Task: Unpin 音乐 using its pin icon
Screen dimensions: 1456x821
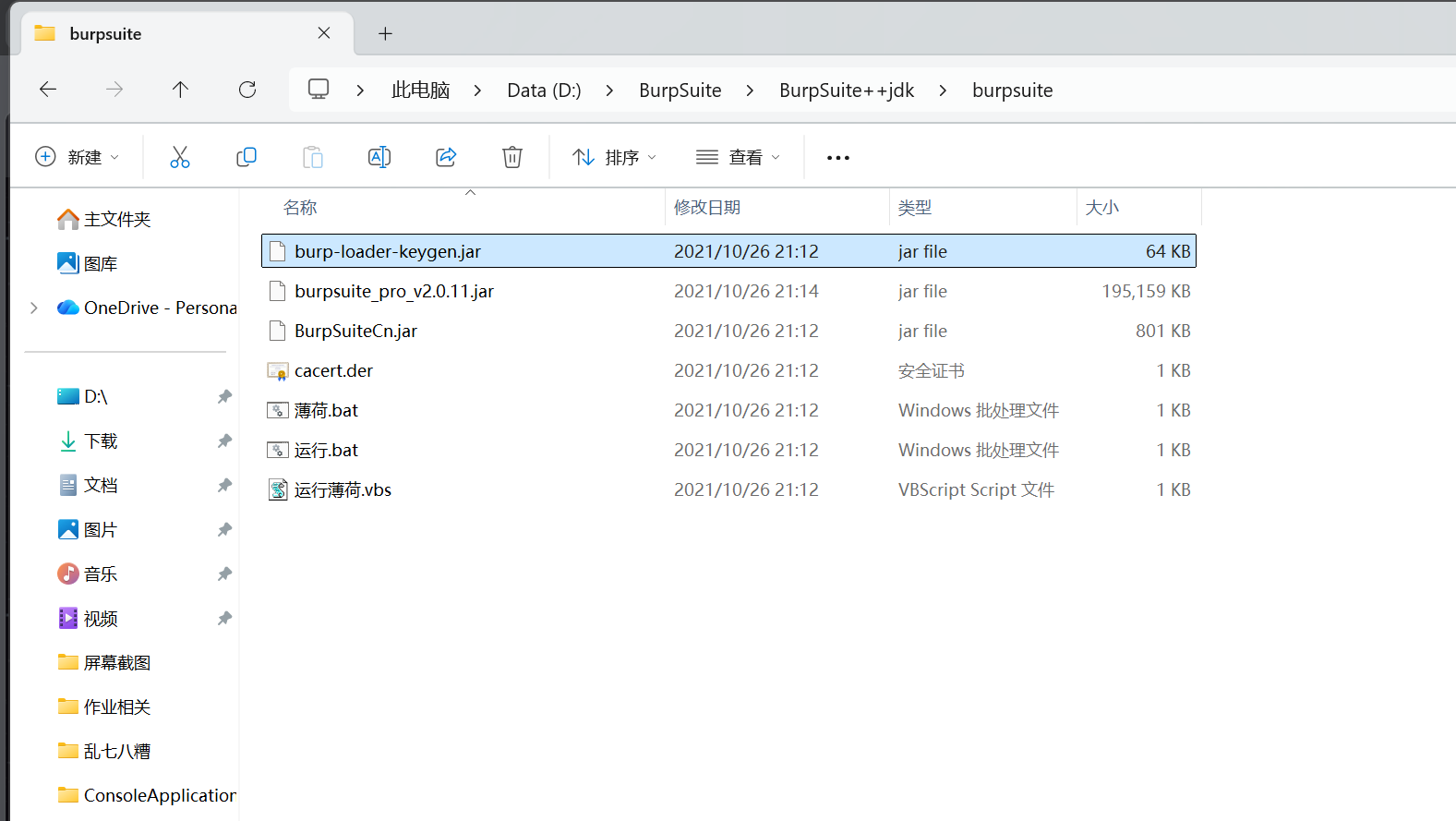Action: pos(224,573)
